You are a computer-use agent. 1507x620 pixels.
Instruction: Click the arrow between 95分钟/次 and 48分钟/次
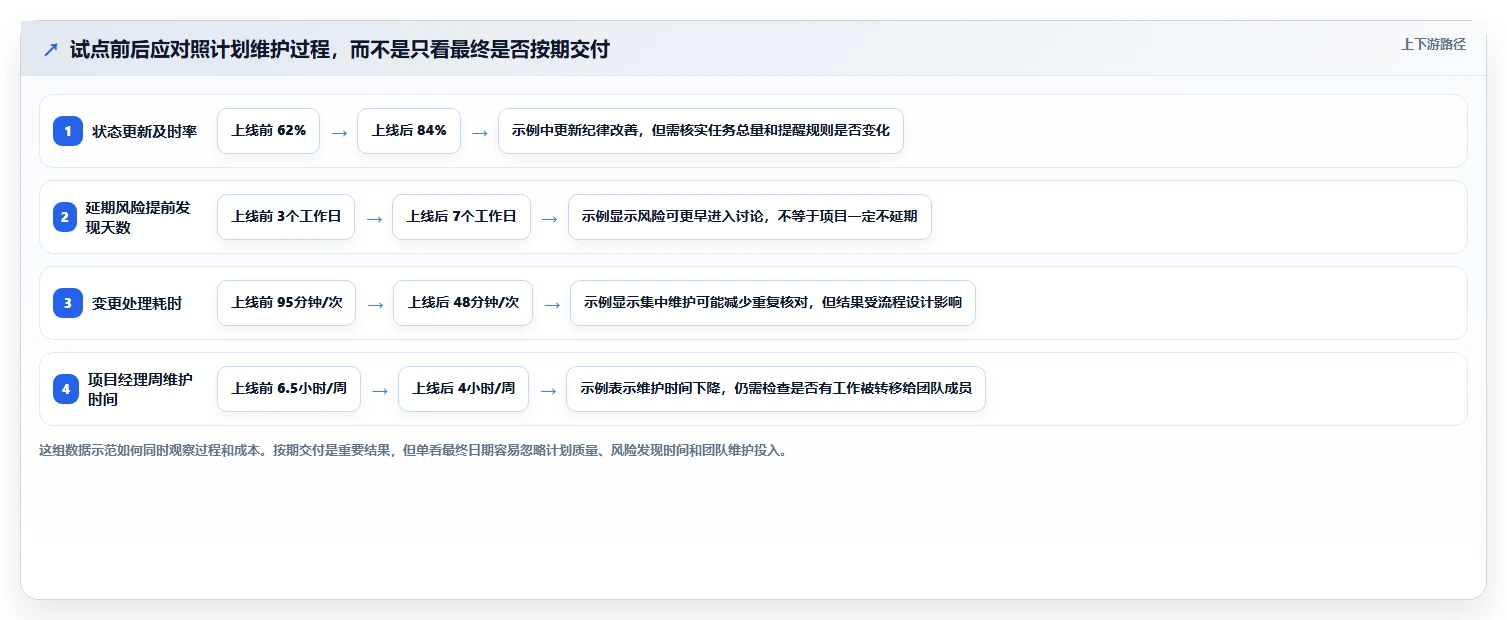(375, 304)
